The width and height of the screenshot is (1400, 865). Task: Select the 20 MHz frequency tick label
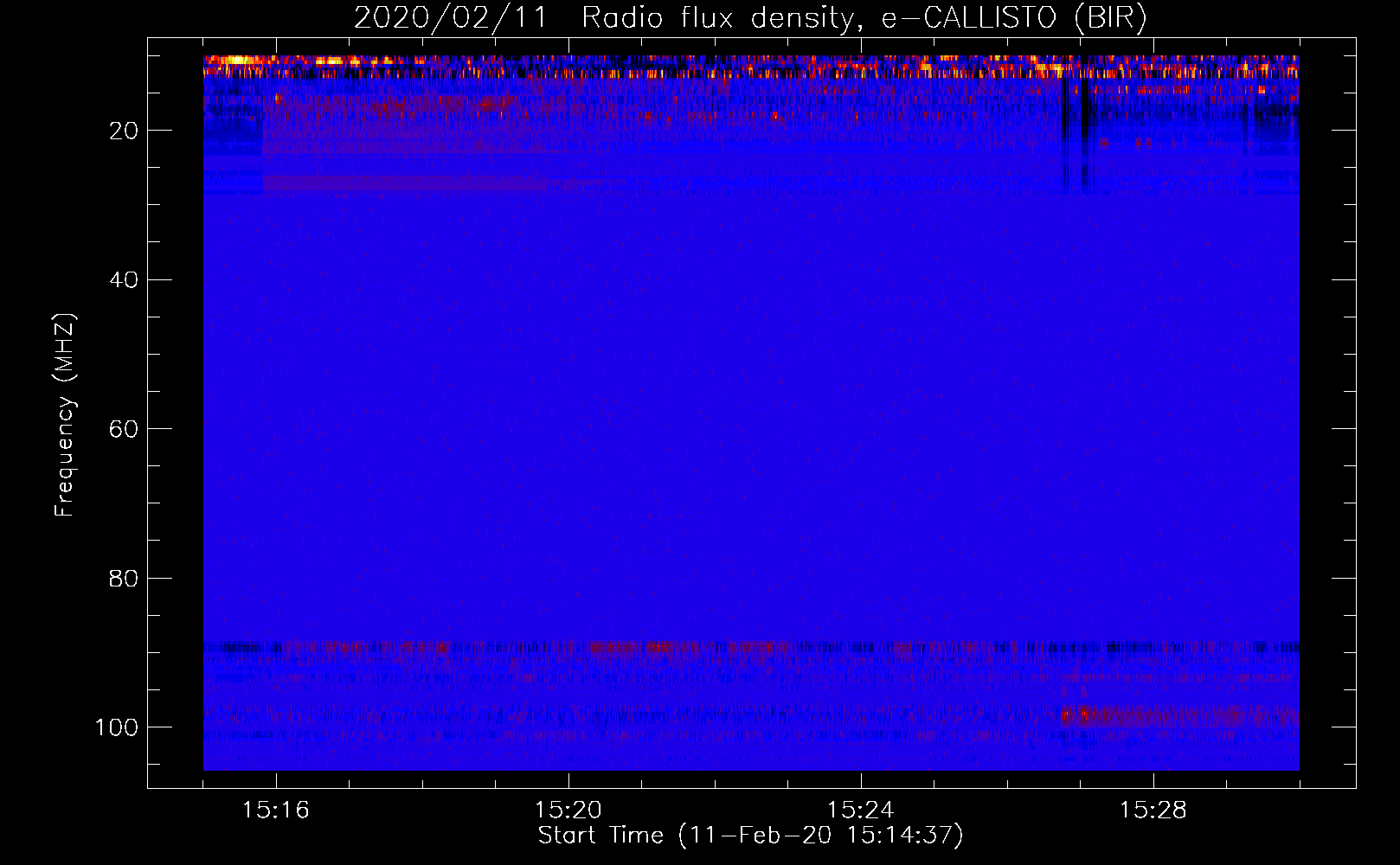125,131
